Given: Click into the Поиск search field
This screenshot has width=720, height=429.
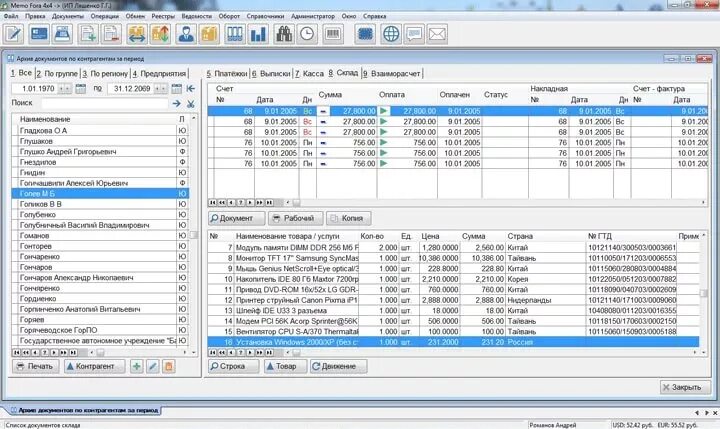Looking at the screenshot, I should tap(105, 104).
